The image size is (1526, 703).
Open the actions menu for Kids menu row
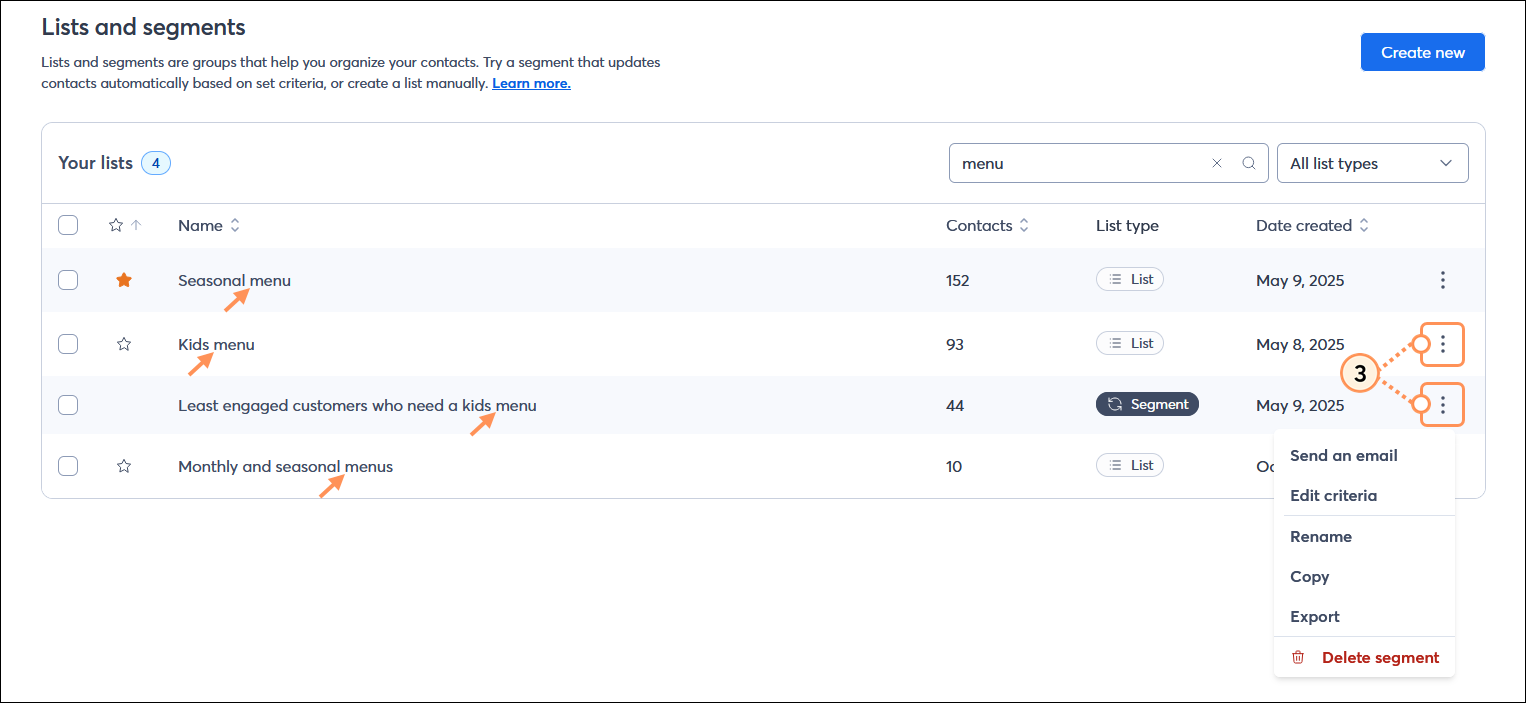[1443, 344]
